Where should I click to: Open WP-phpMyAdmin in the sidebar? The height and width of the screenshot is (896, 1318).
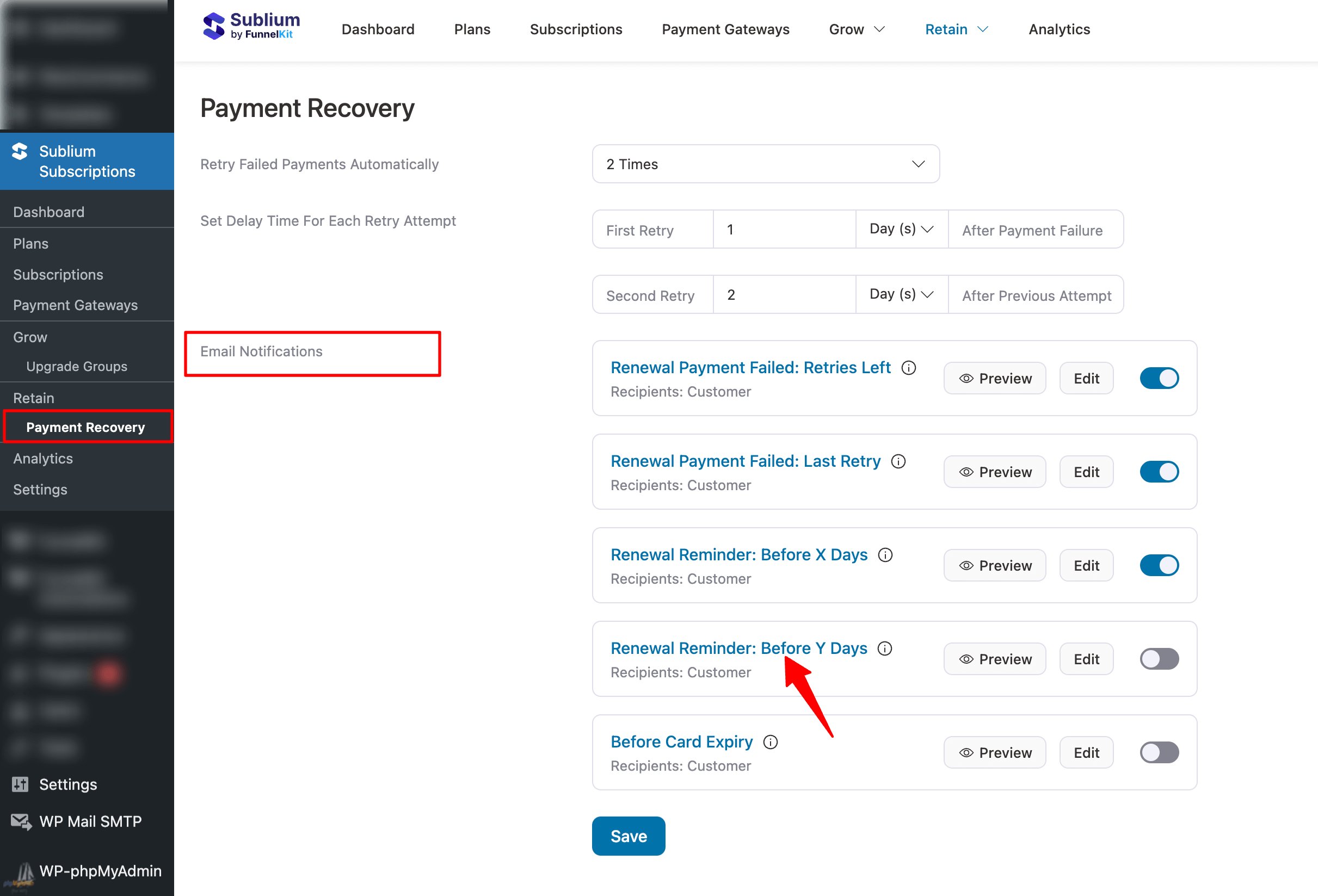100,871
